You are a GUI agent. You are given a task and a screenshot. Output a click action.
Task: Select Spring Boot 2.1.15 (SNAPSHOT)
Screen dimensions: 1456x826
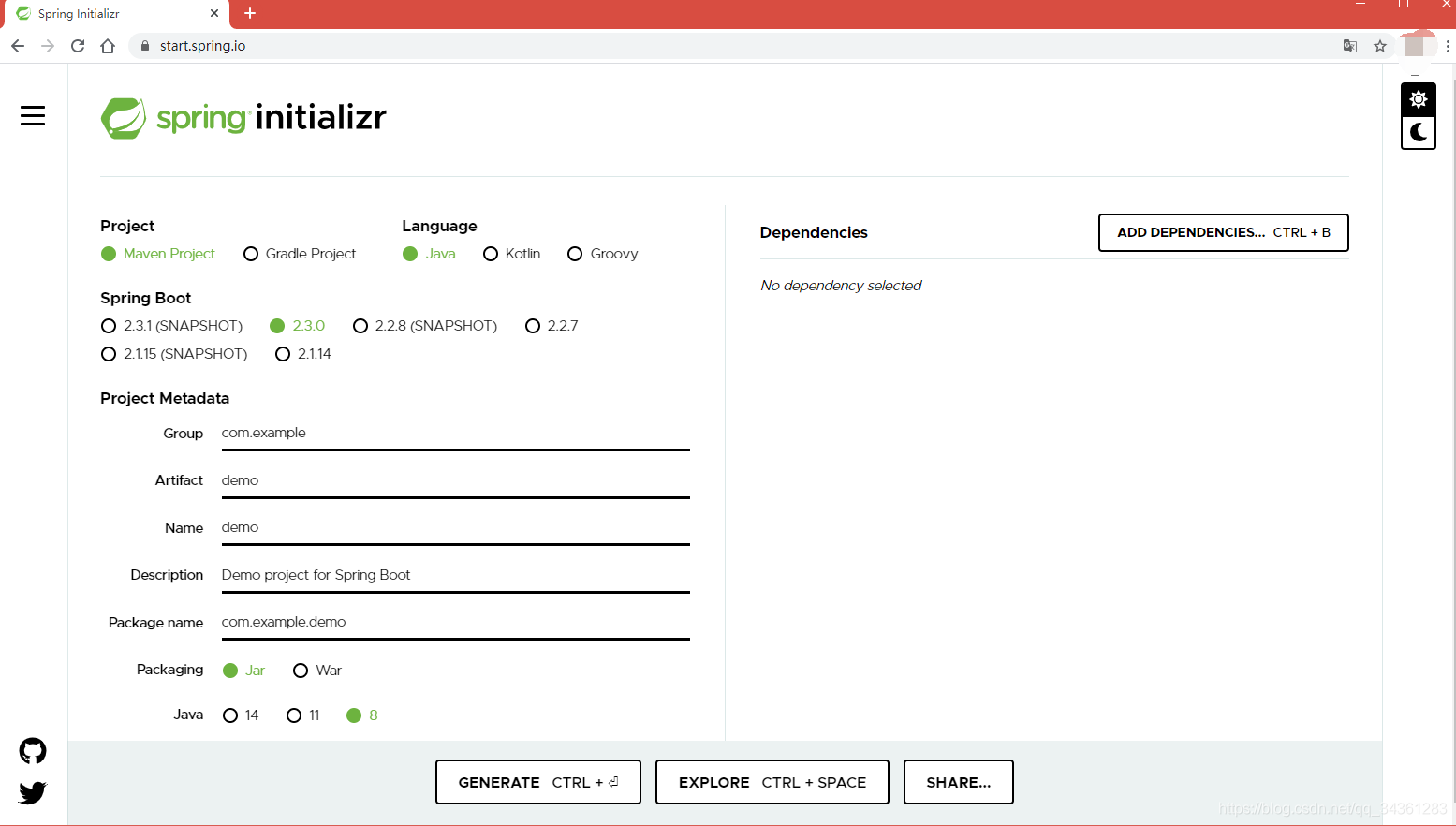point(174,354)
